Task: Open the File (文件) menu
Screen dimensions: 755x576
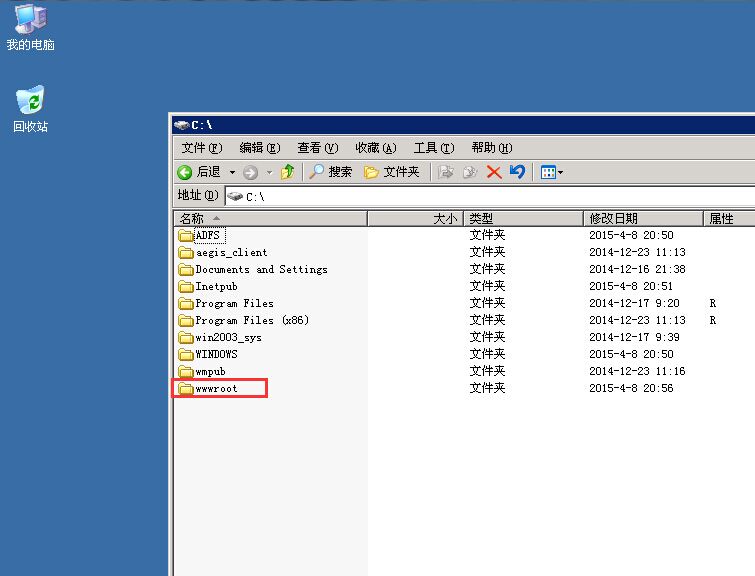Action: (x=201, y=147)
